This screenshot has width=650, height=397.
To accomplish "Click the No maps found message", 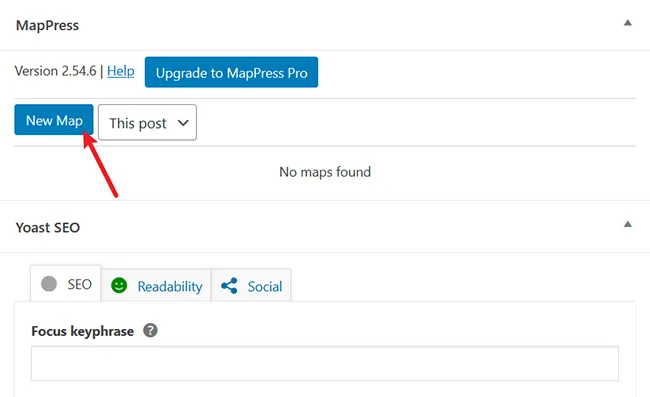I will 325,172.
